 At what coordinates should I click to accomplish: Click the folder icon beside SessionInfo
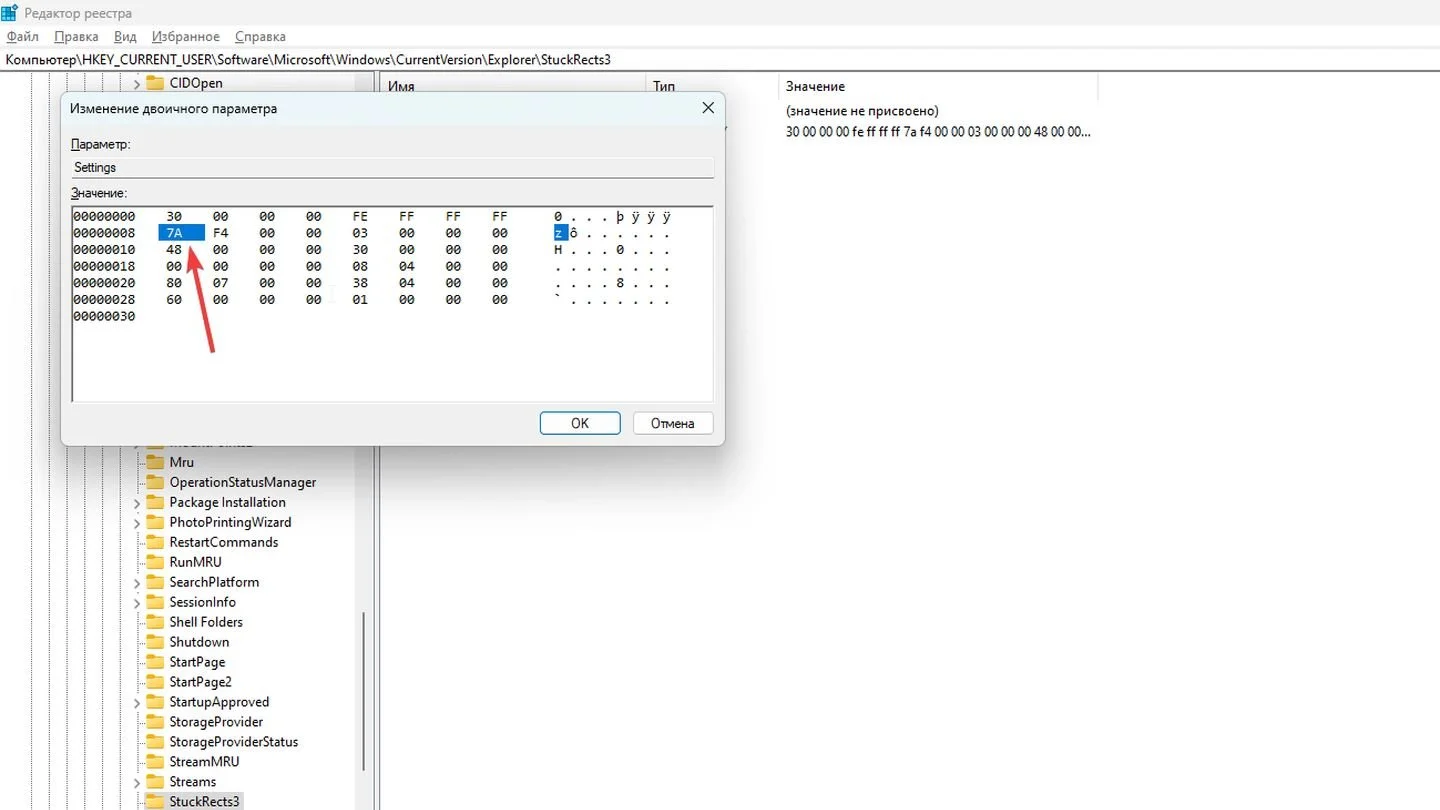click(154, 602)
